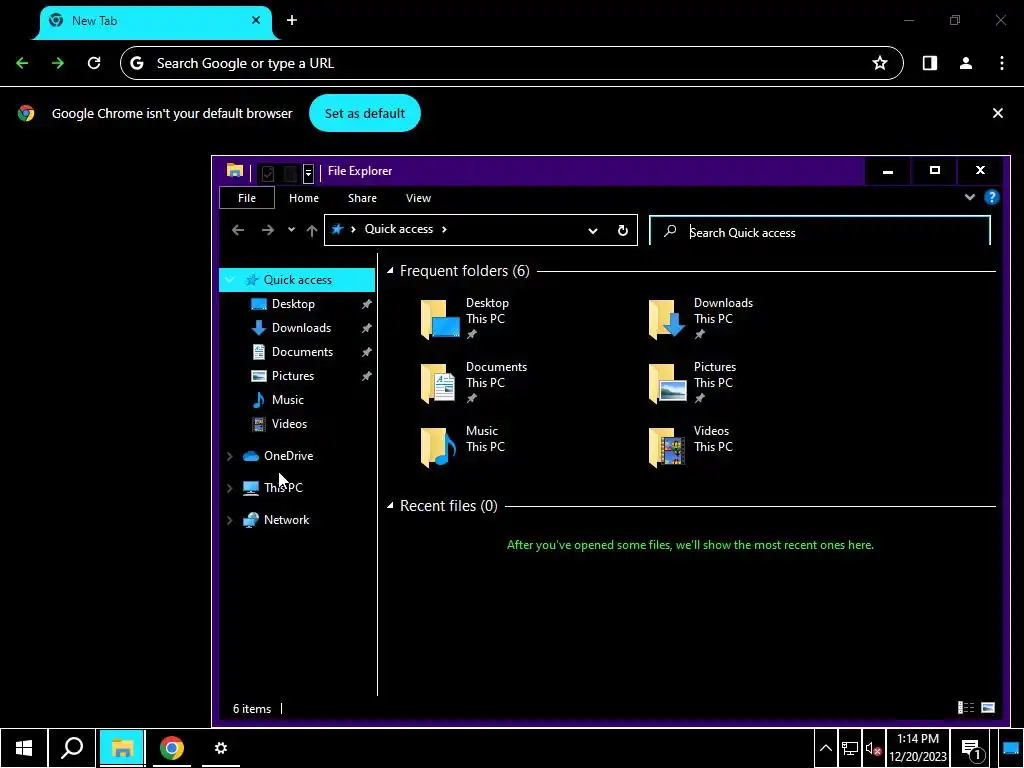Open the Chrome three-dot menu
Screen dimensions: 1024x768
[x=1002, y=63]
